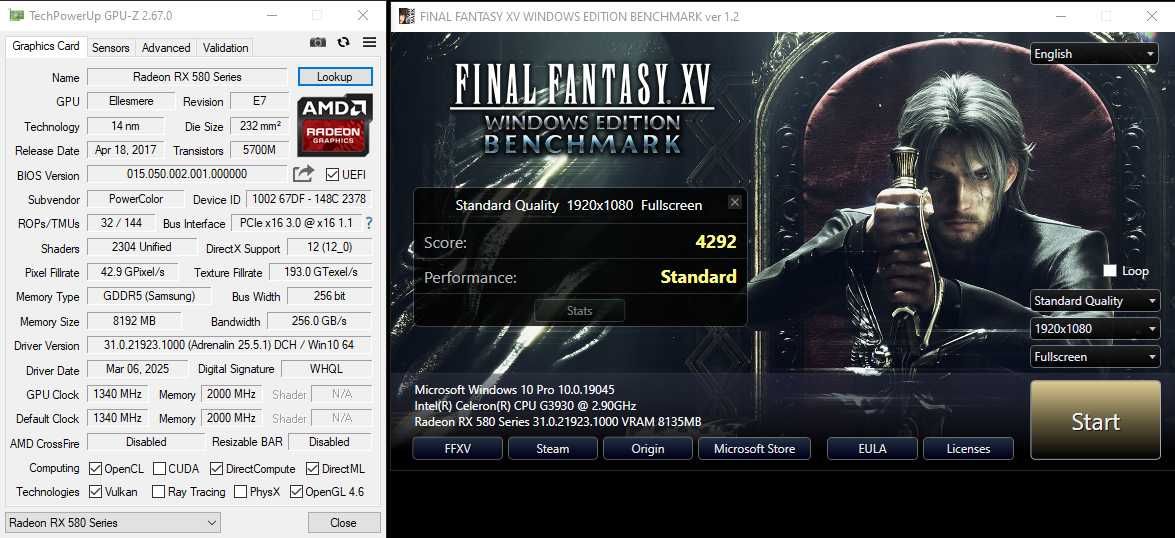
Task: Click the GPU-Z Close button
Action: tap(344, 522)
